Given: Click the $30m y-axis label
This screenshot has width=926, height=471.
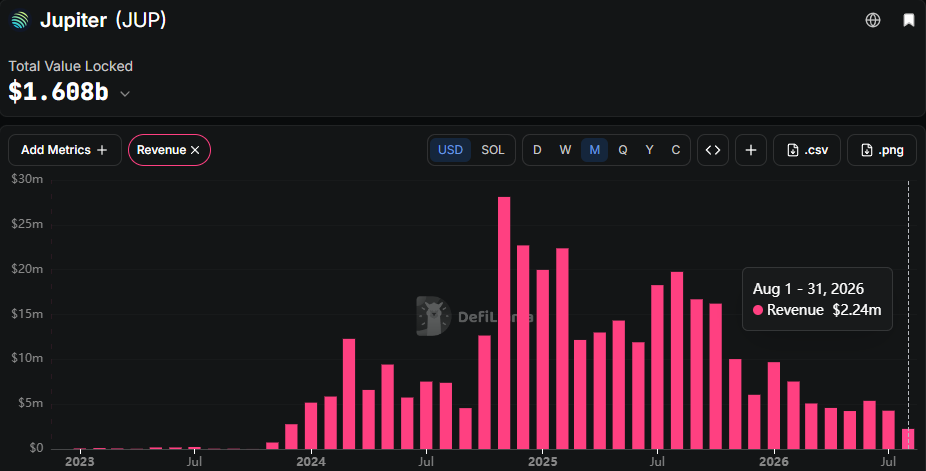Looking at the screenshot, I should pos(27,179).
